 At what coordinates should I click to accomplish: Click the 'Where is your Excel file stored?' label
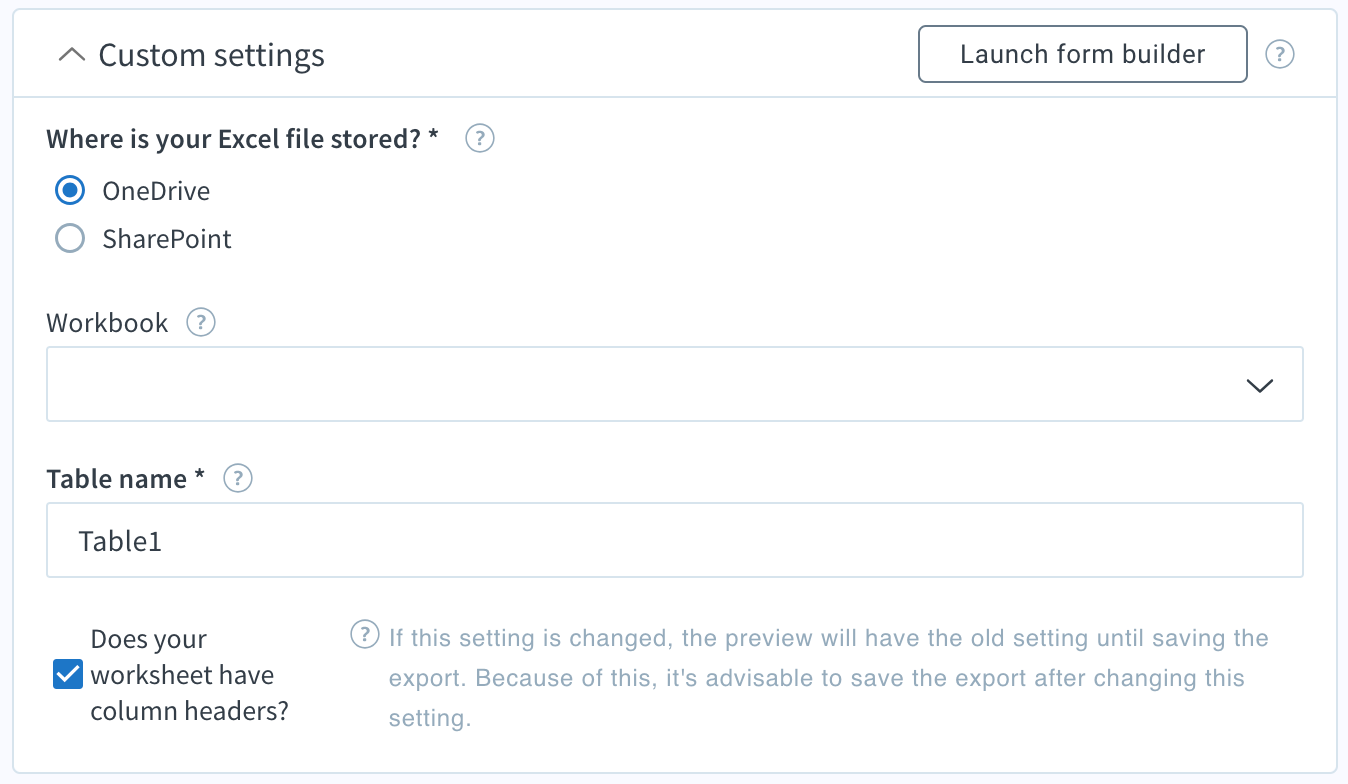[242, 138]
